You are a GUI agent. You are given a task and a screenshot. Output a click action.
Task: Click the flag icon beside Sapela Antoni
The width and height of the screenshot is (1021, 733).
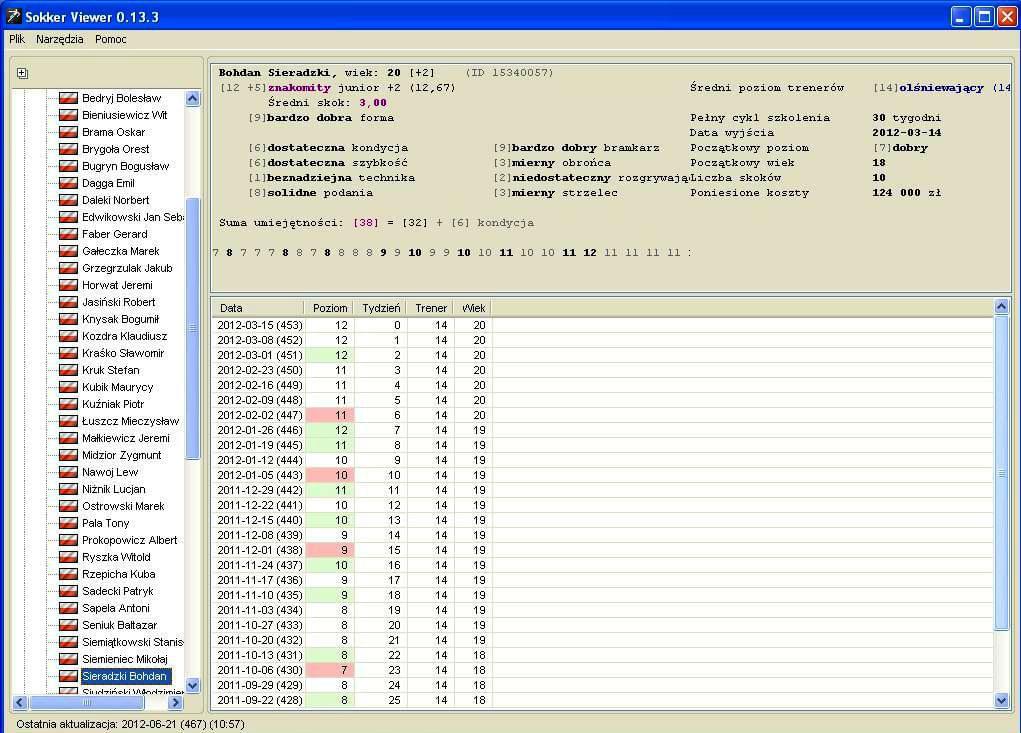68,608
